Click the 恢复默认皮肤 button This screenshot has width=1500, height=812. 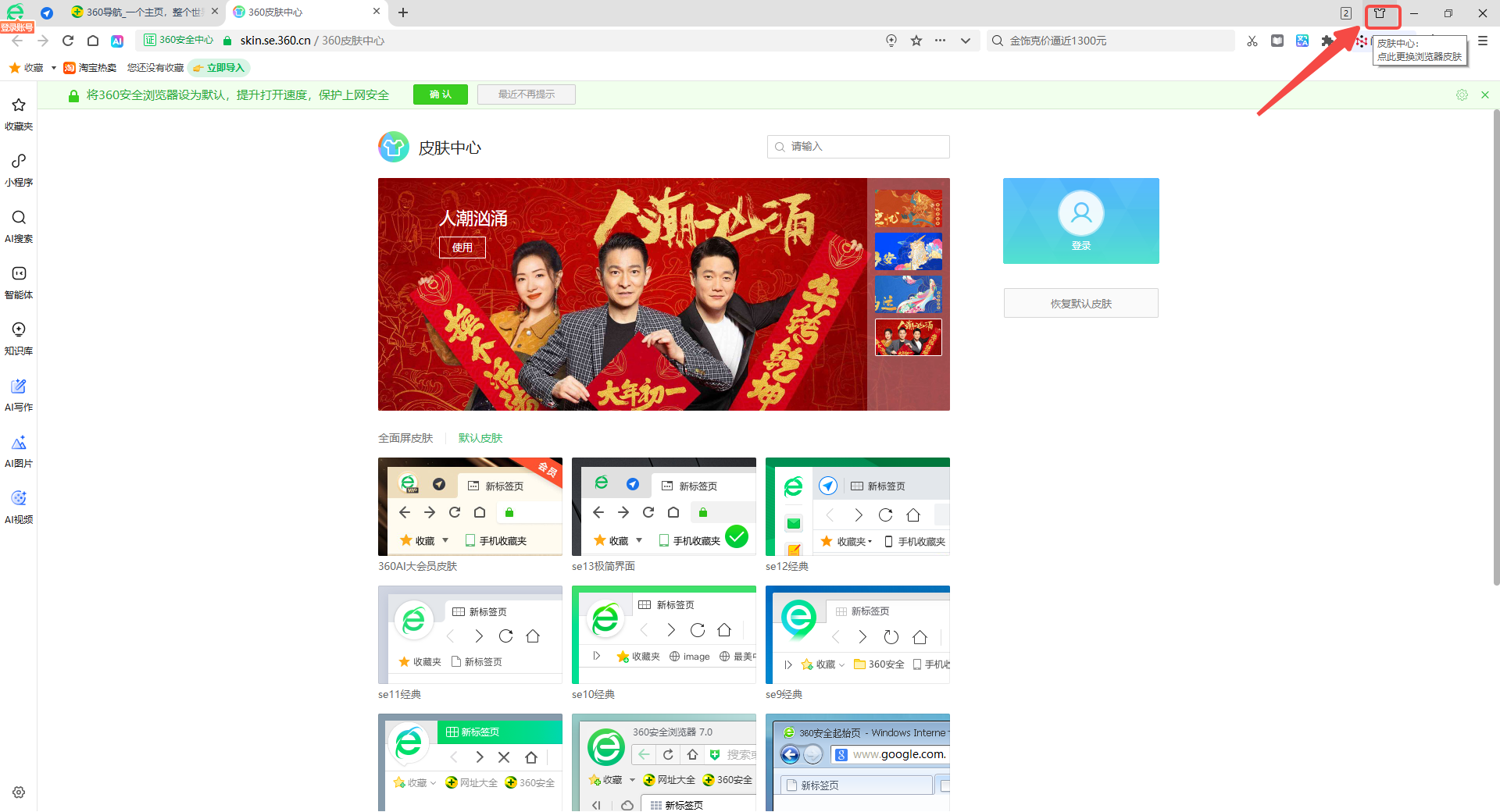(1080, 303)
